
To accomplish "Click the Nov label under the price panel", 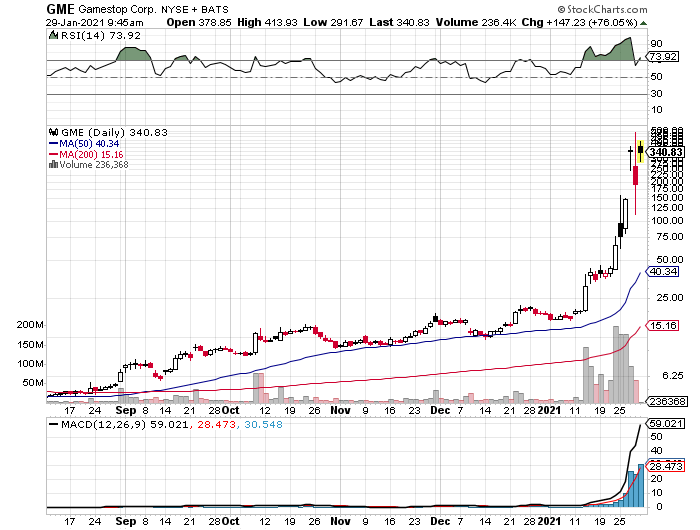I will click(340, 410).
